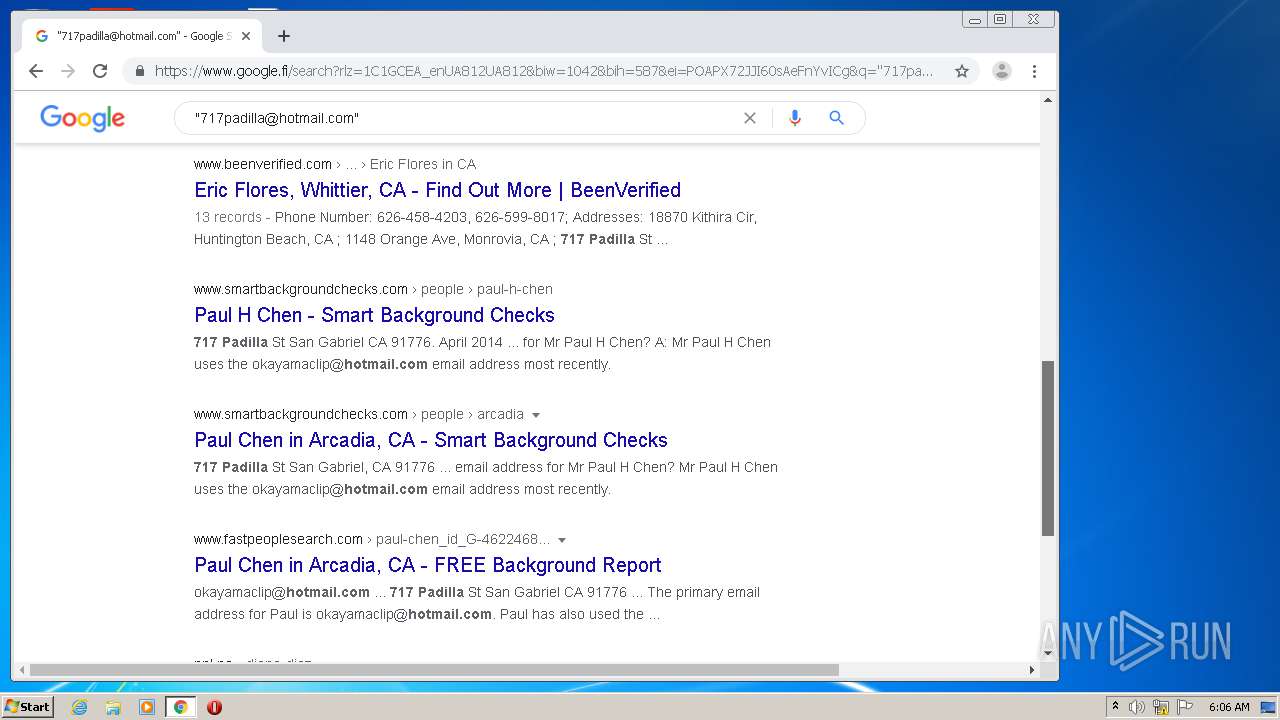Expand the dropdown arrow beside the arcadia breadcrumb
Viewport: 1280px width, 720px height.
536,415
